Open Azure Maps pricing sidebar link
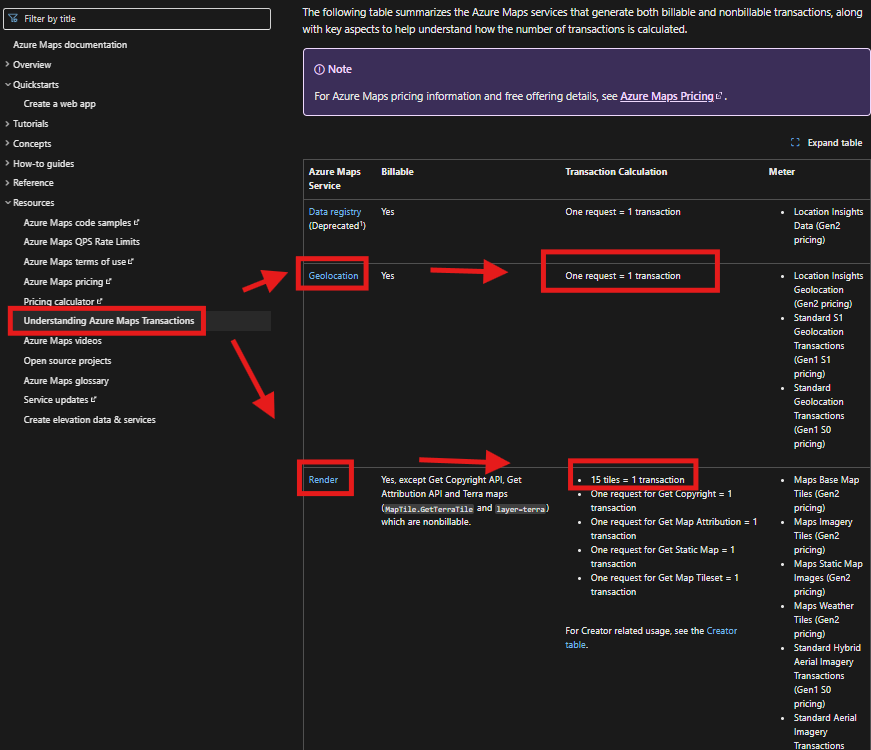This screenshot has height=750, width=871. (63, 282)
